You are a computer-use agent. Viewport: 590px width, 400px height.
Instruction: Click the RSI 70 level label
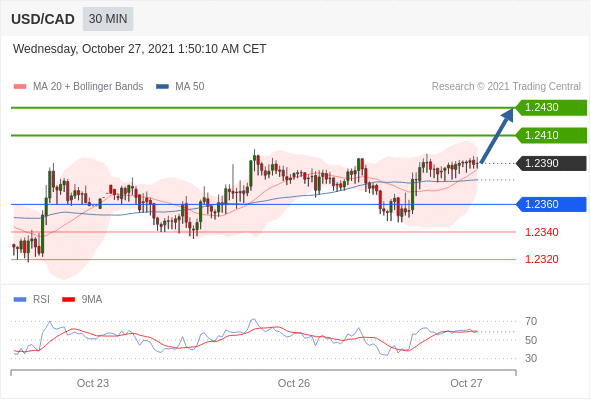click(531, 321)
